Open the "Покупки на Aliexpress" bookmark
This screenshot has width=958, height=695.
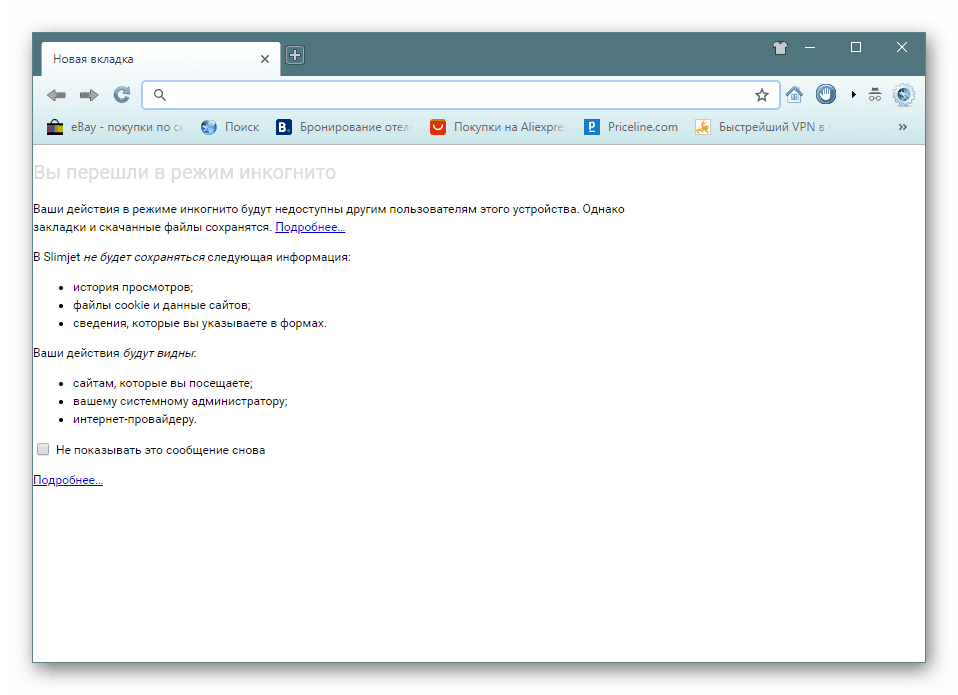coord(498,127)
